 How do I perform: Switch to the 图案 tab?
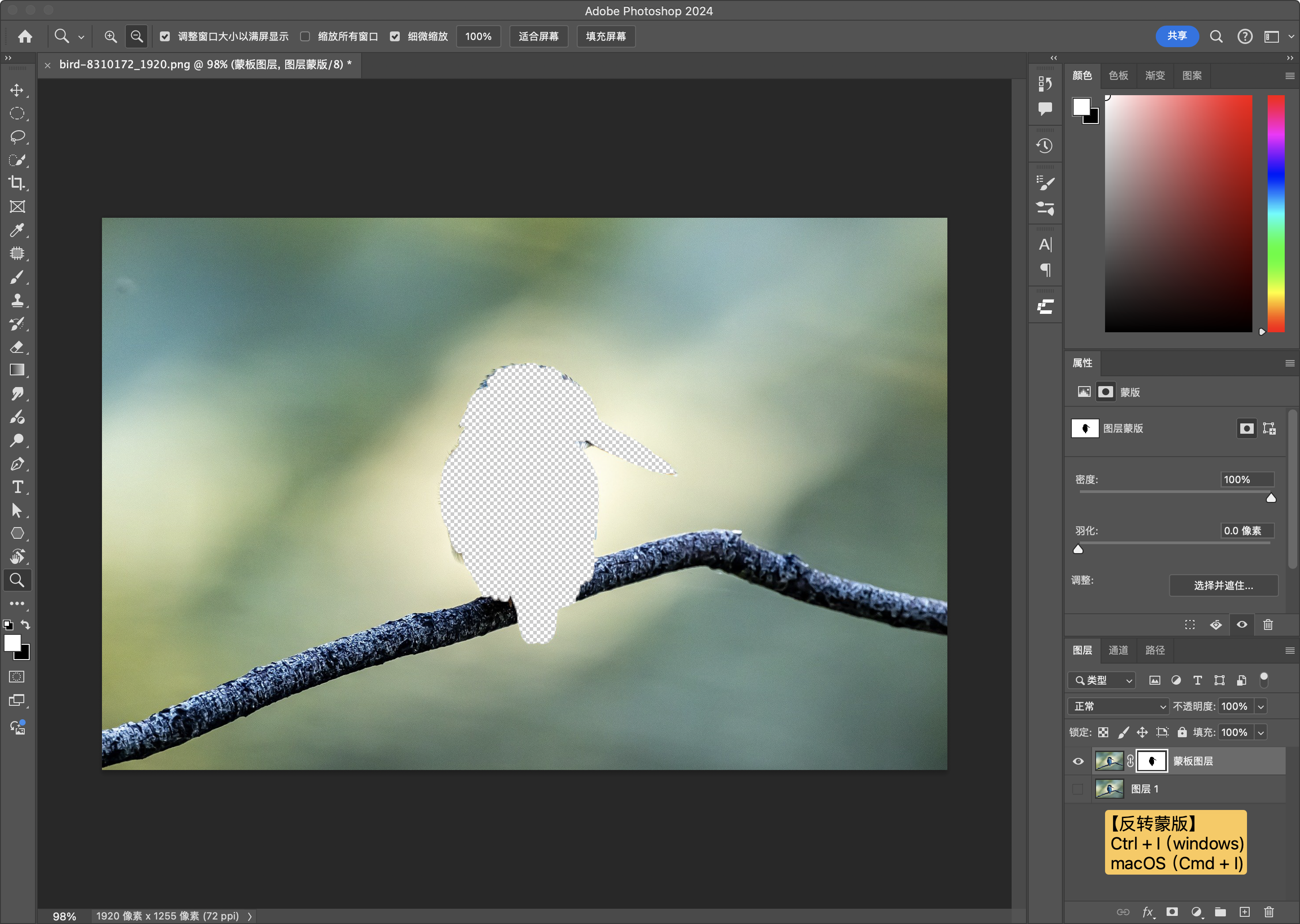click(x=1192, y=76)
